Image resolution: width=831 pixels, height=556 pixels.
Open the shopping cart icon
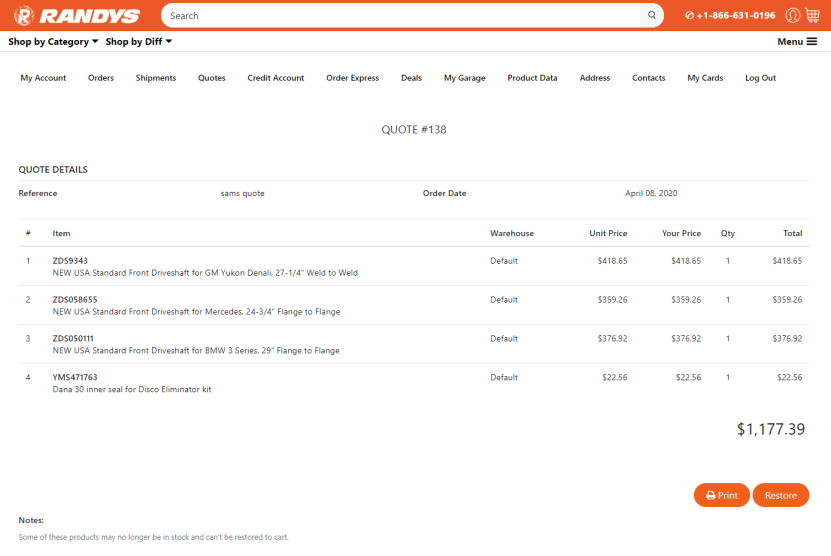[812, 15]
